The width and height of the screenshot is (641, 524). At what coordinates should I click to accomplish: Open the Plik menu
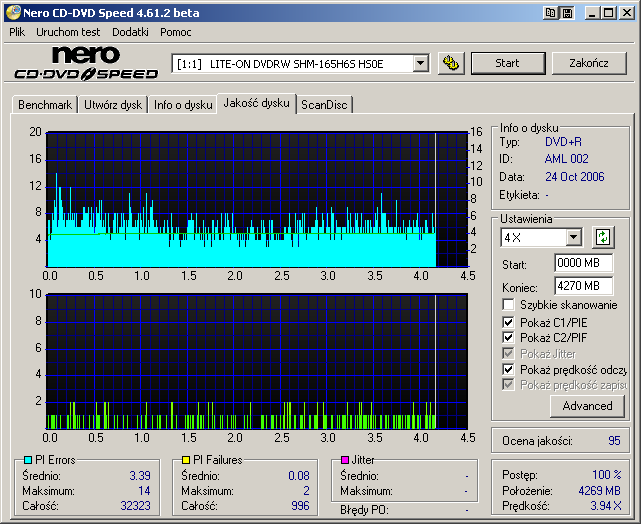click(17, 32)
